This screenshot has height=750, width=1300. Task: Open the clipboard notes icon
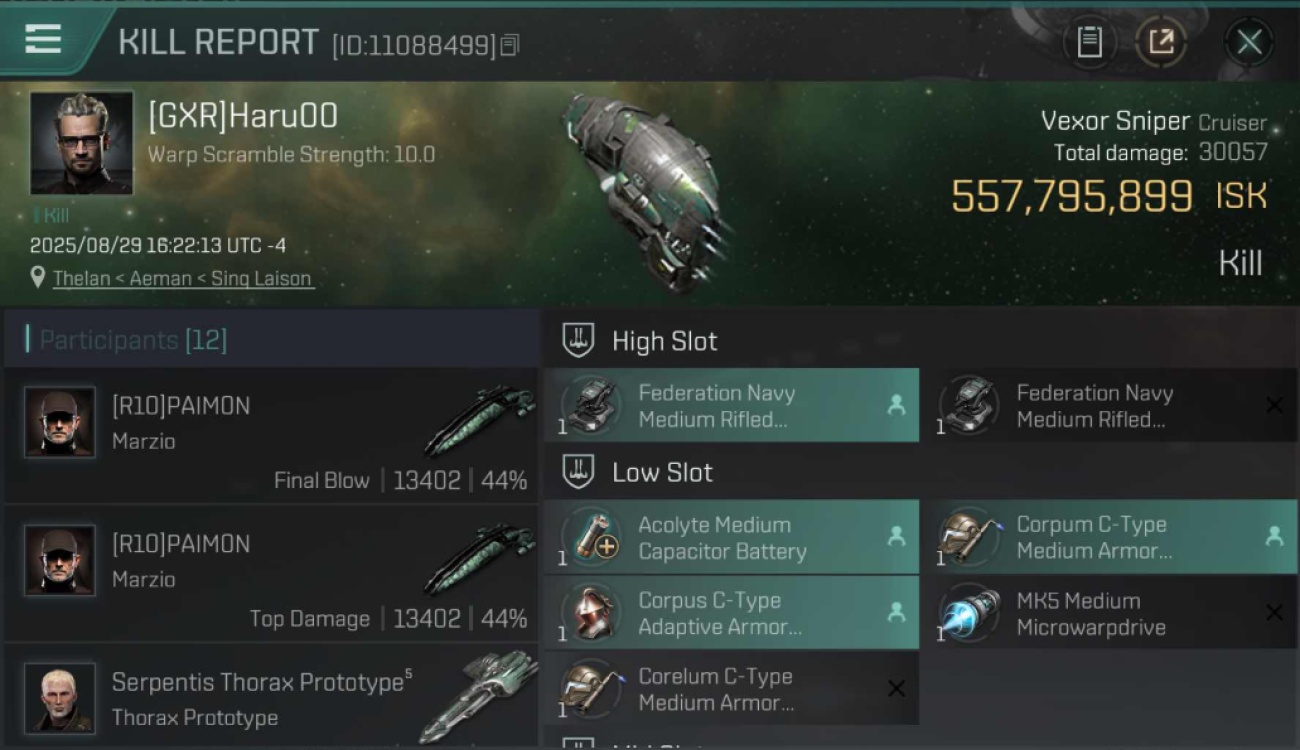click(1089, 42)
